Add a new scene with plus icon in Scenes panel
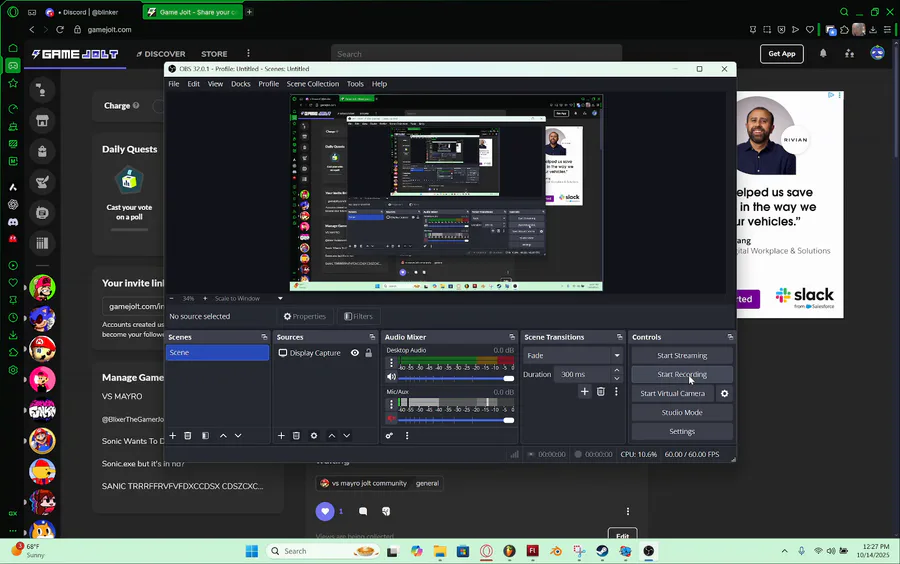This screenshot has height=564, width=900. [x=172, y=435]
